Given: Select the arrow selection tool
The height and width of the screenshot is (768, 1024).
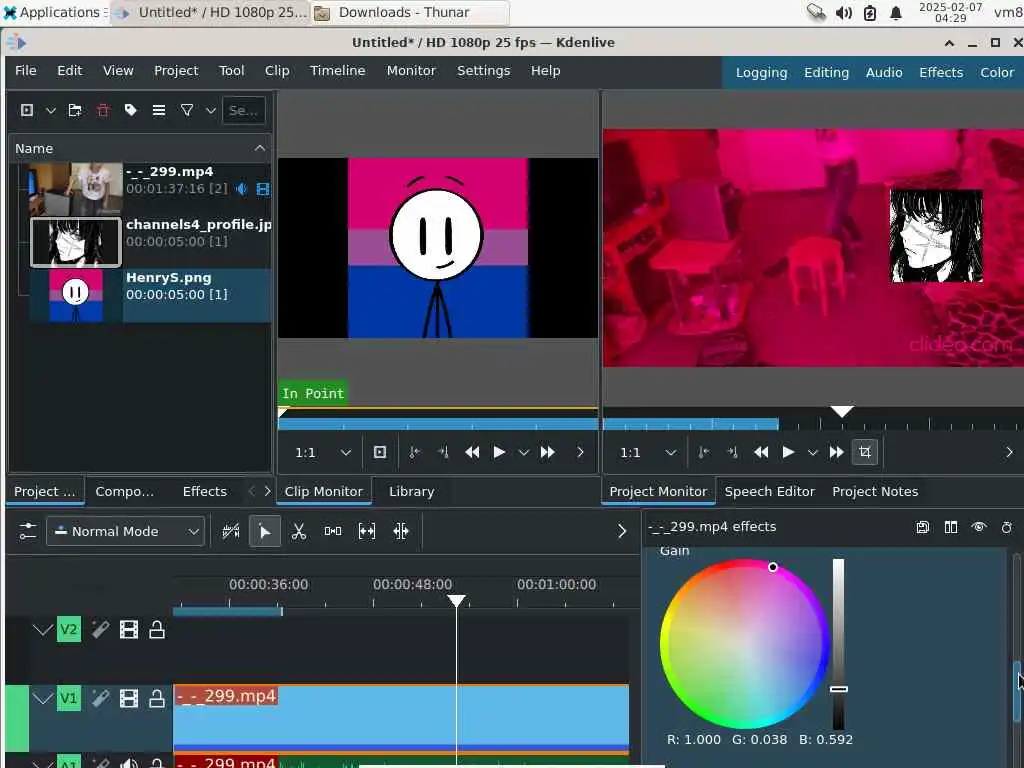Looking at the screenshot, I should (264, 532).
